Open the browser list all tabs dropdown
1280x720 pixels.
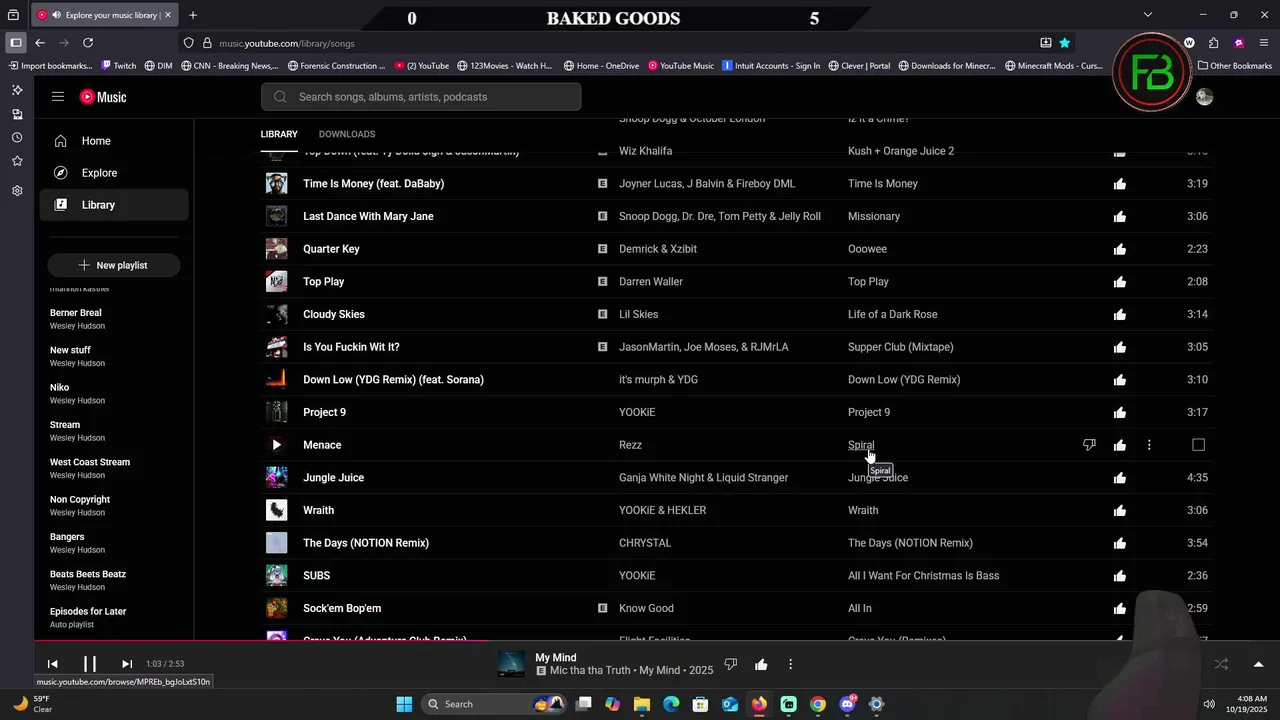click(x=1148, y=15)
